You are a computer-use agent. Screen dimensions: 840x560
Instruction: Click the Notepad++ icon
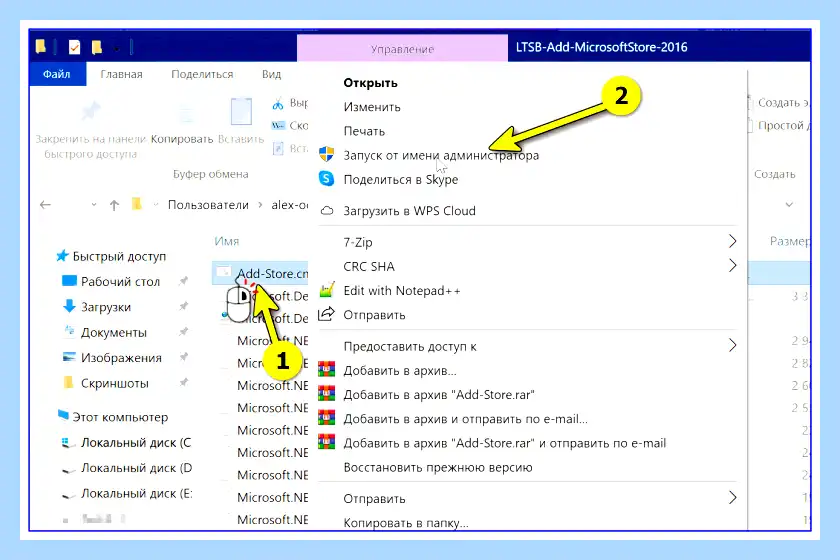[327, 290]
